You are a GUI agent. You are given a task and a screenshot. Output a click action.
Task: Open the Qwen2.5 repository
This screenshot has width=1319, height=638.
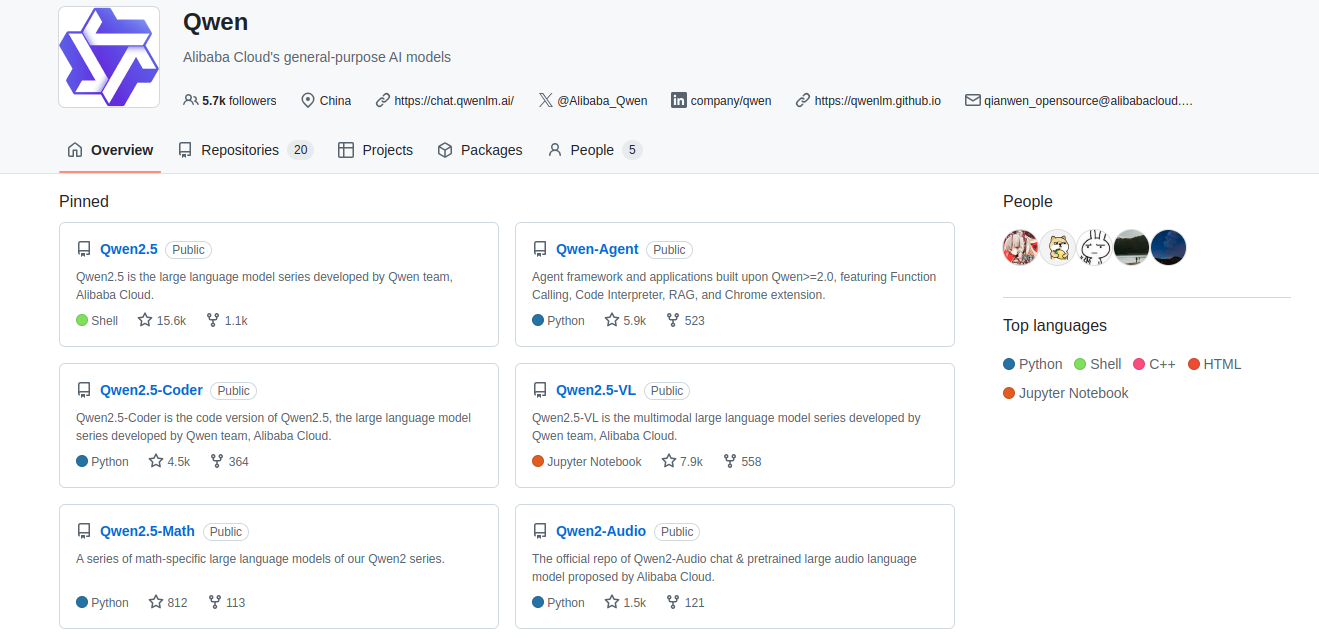coord(129,249)
